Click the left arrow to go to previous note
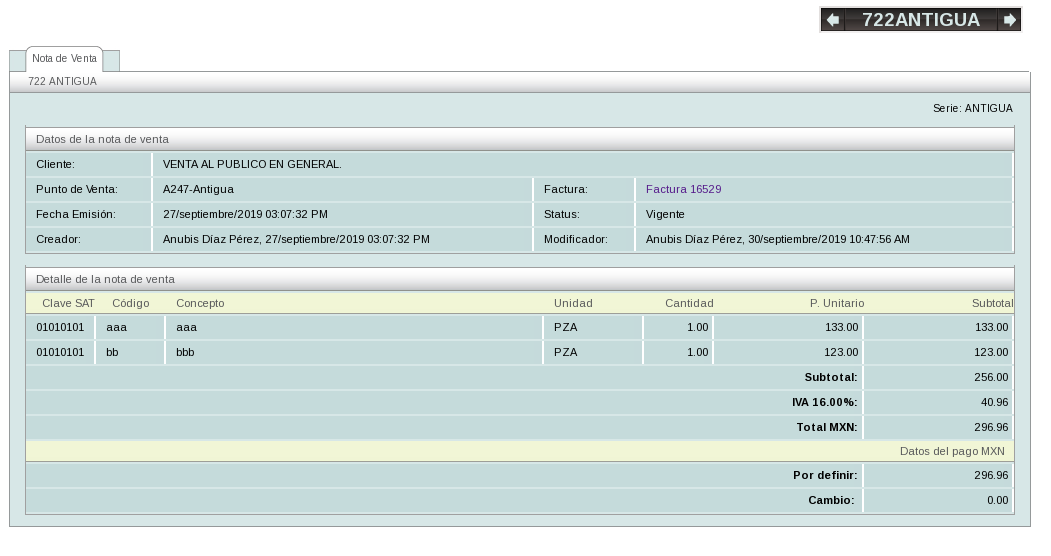The height and width of the screenshot is (556, 1051). tap(832, 20)
